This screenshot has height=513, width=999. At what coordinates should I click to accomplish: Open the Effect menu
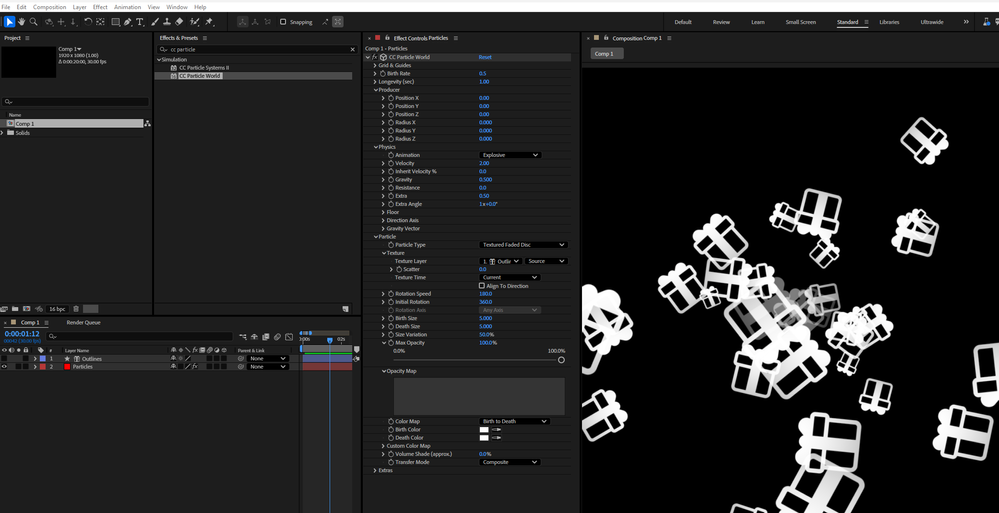click(x=100, y=7)
